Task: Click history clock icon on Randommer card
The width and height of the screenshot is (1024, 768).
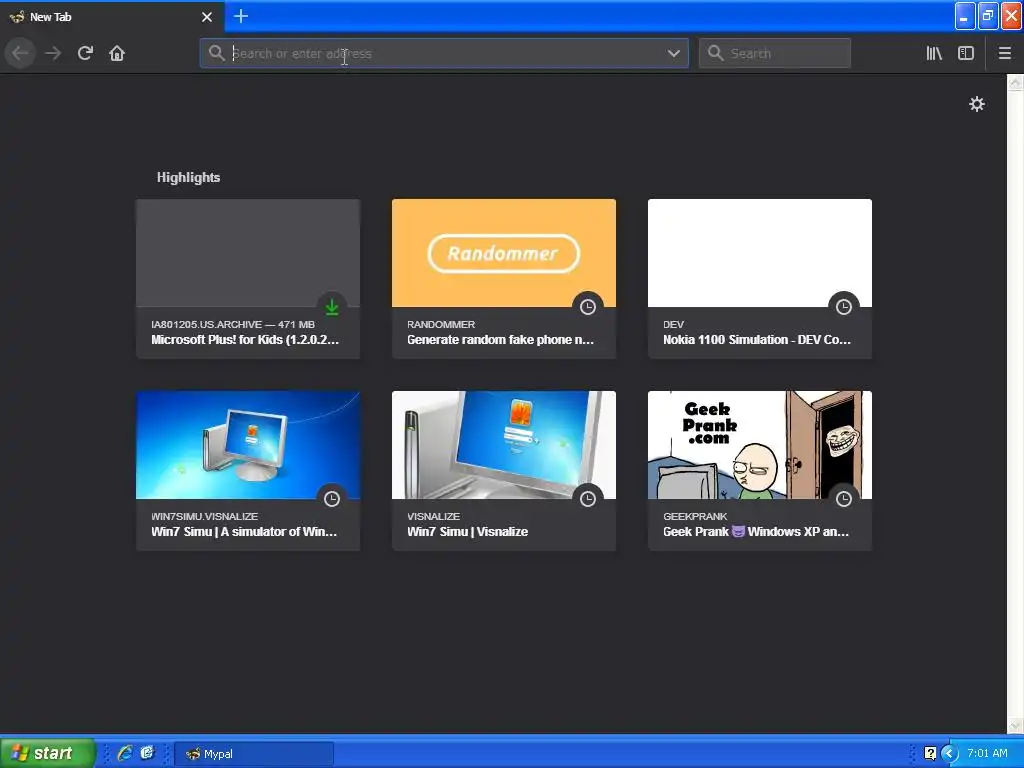Action: coord(588,306)
